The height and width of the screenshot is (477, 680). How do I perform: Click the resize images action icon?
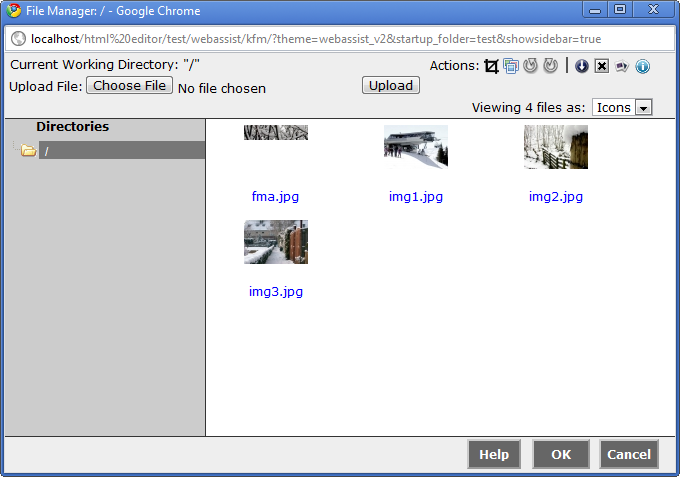[511, 66]
